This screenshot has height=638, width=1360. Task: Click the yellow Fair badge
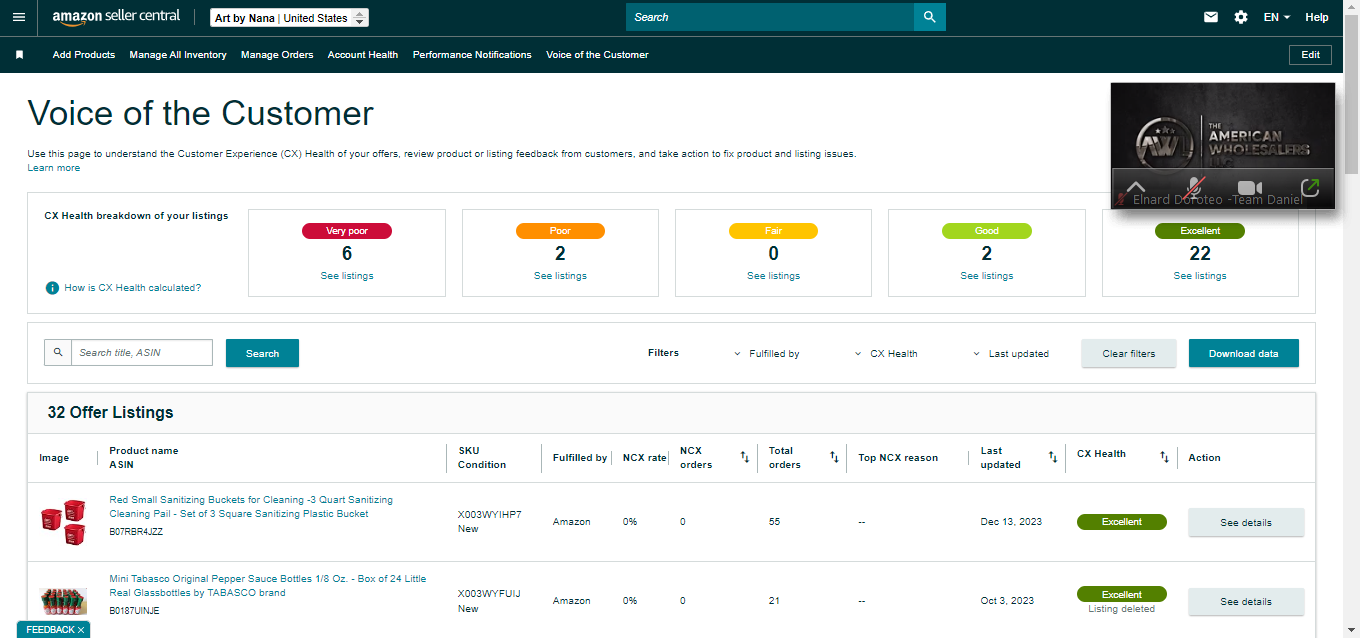(x=773, y=231)
